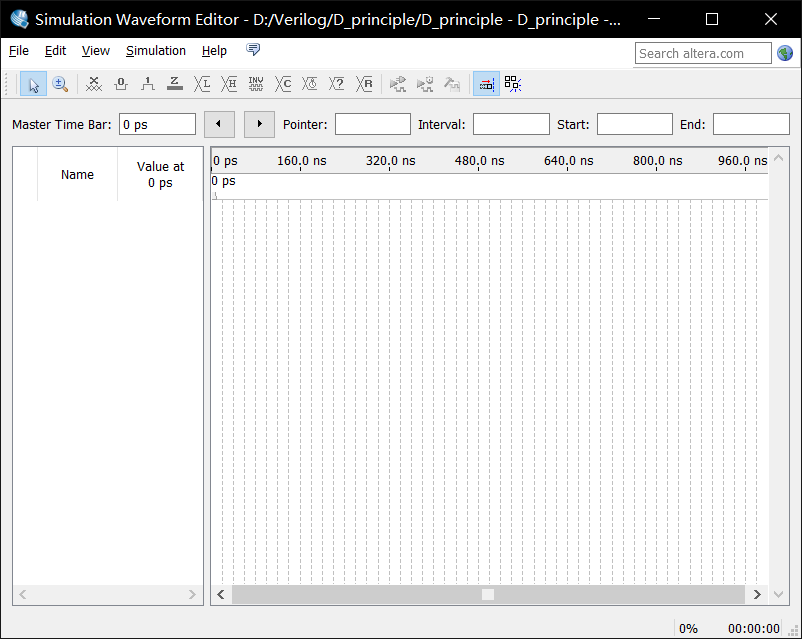Click the 960.0 ns timeline marker
The image size is (802, 639).
[x=742, y=161]
